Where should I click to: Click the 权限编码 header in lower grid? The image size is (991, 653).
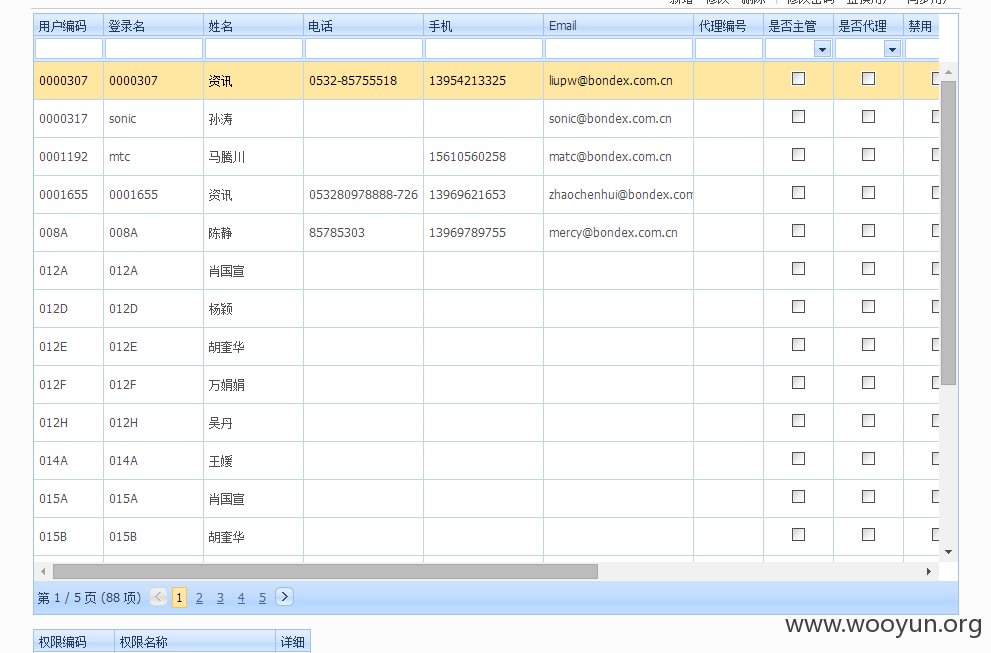[x=74, y=642]
